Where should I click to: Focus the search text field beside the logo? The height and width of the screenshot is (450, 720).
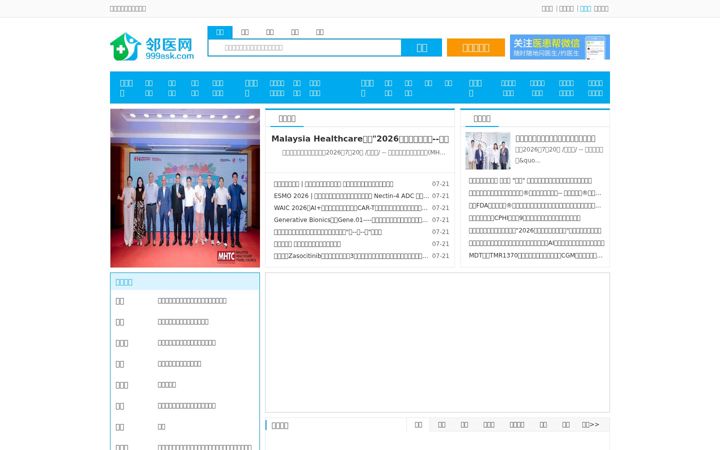point(304,48)
